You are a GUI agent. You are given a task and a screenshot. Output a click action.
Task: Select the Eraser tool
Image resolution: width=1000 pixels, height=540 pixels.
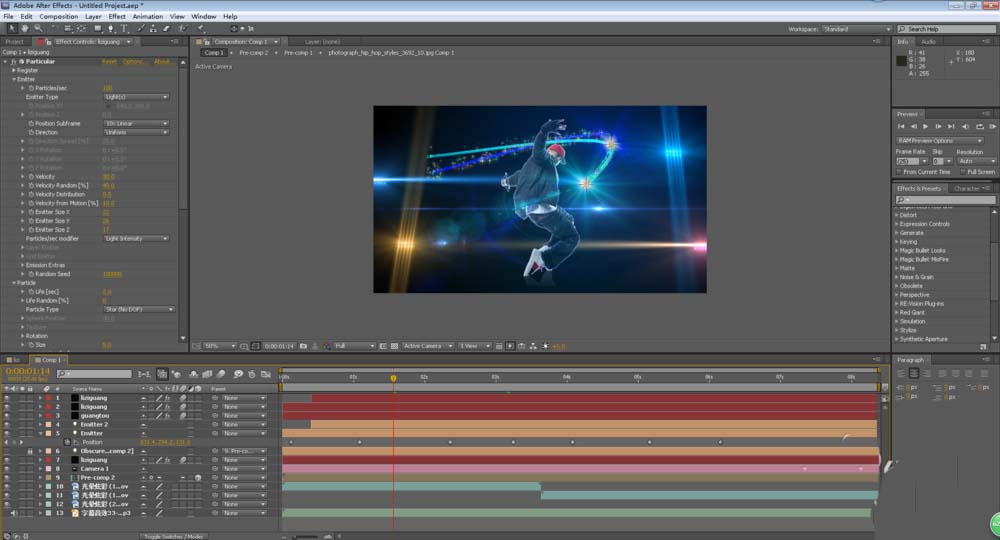[x=166, y=29]
